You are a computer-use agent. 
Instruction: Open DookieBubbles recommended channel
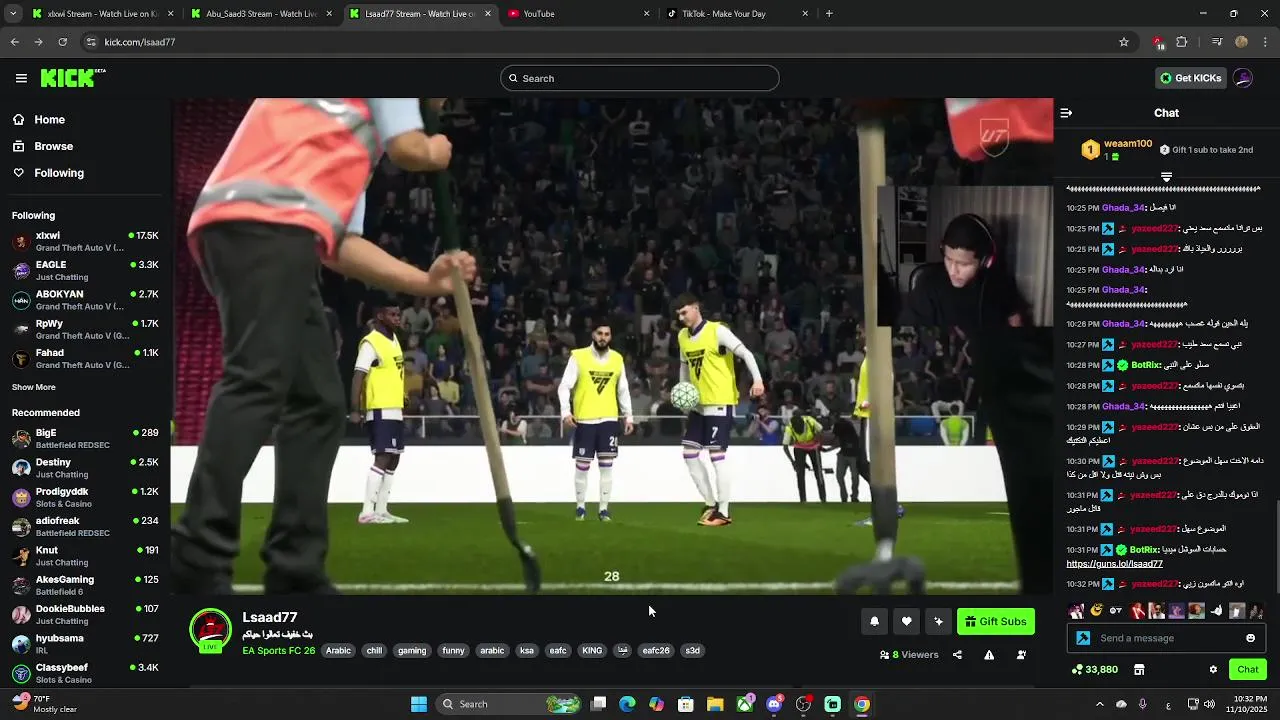(85, 614)
